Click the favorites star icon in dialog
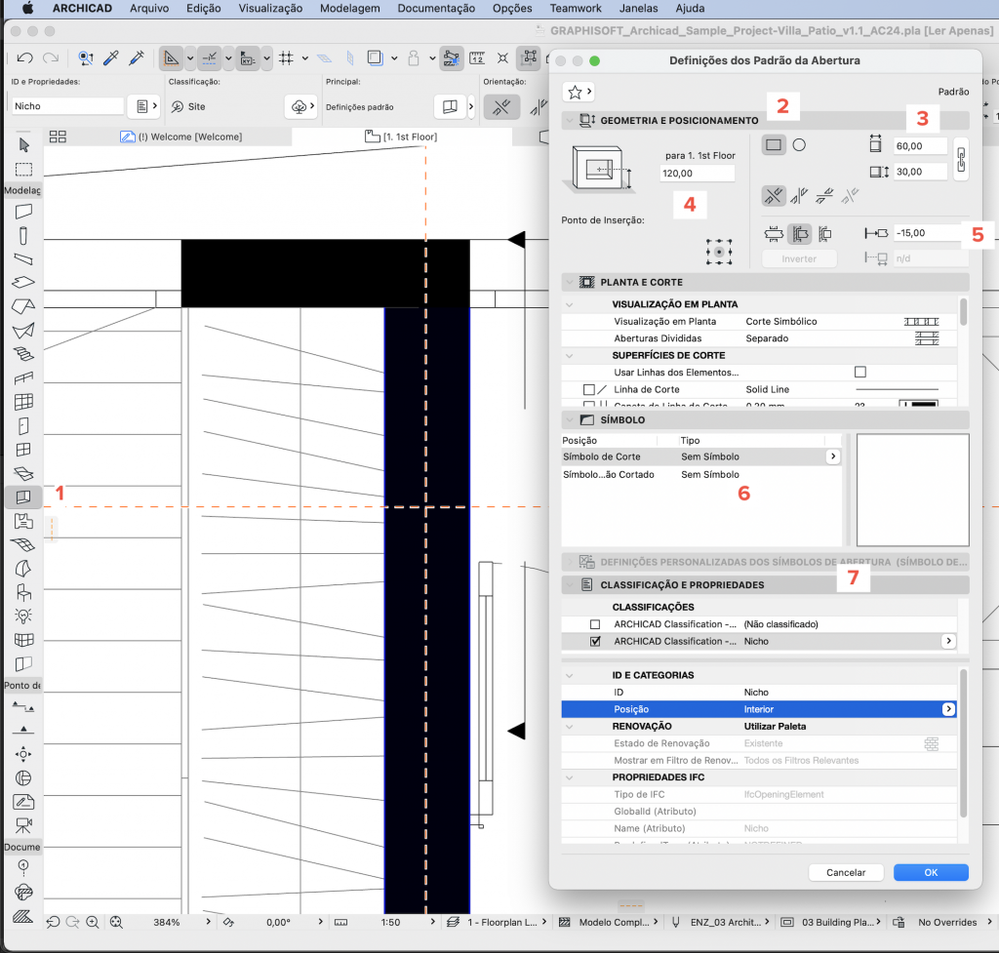Screen dimensions: 999x953 pyautogui.click(x=575, y=92)
